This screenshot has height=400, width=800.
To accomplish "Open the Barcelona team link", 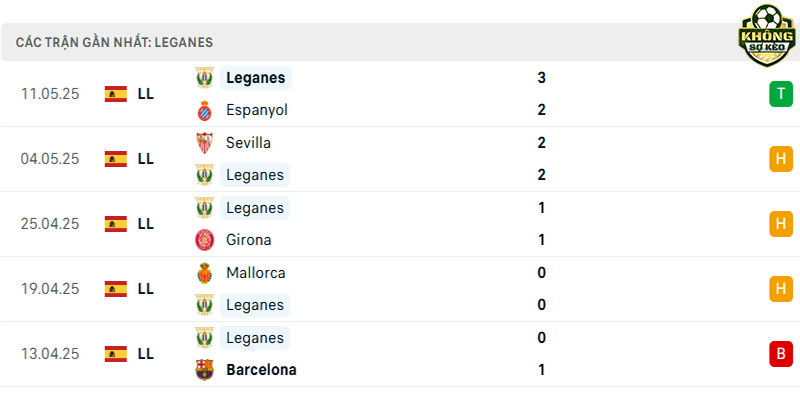I will pyautogui.click(x=261, y=370).
